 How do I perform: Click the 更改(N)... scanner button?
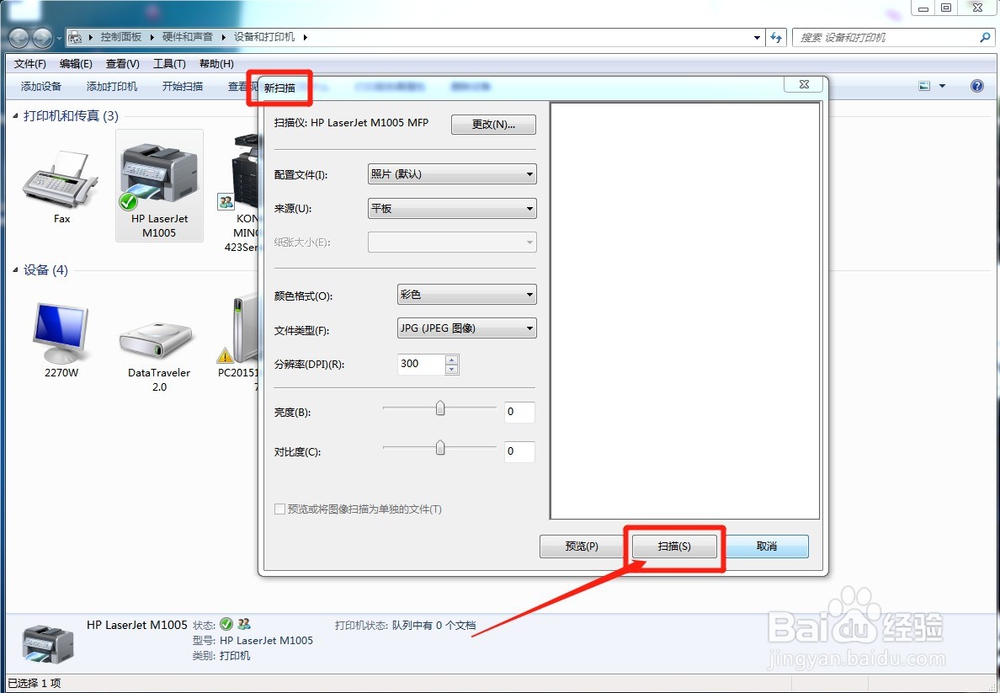[x=494, y=124]
